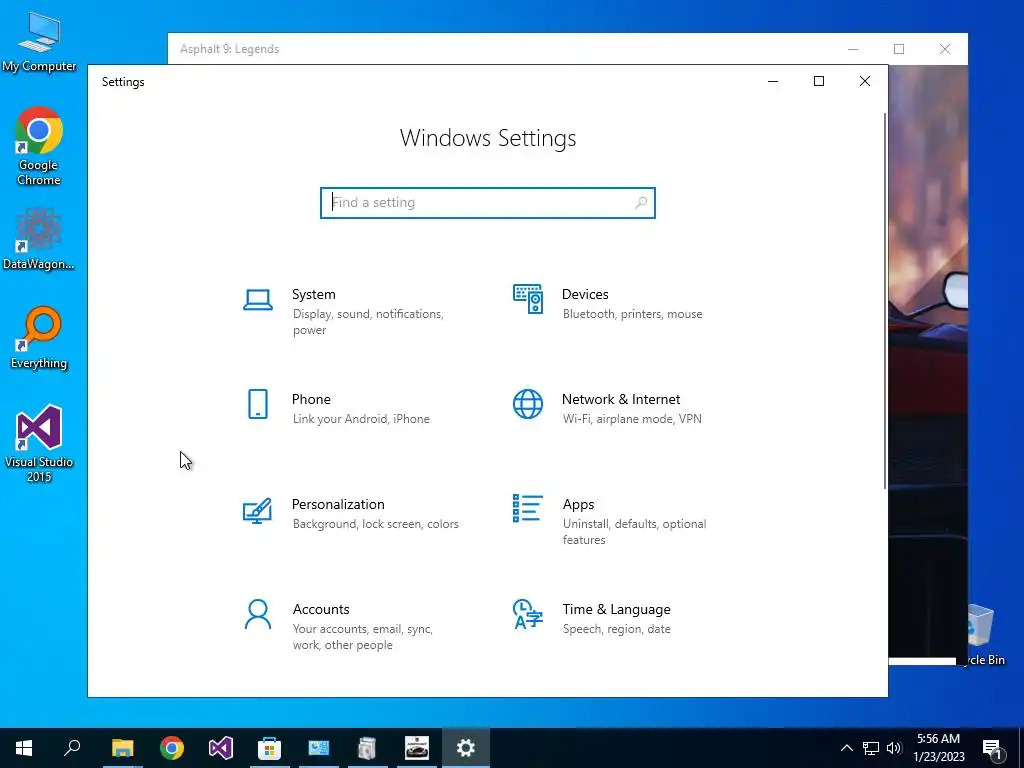
Task: Switch to Asphalt 9 taskbar icon
Action: 417,748
